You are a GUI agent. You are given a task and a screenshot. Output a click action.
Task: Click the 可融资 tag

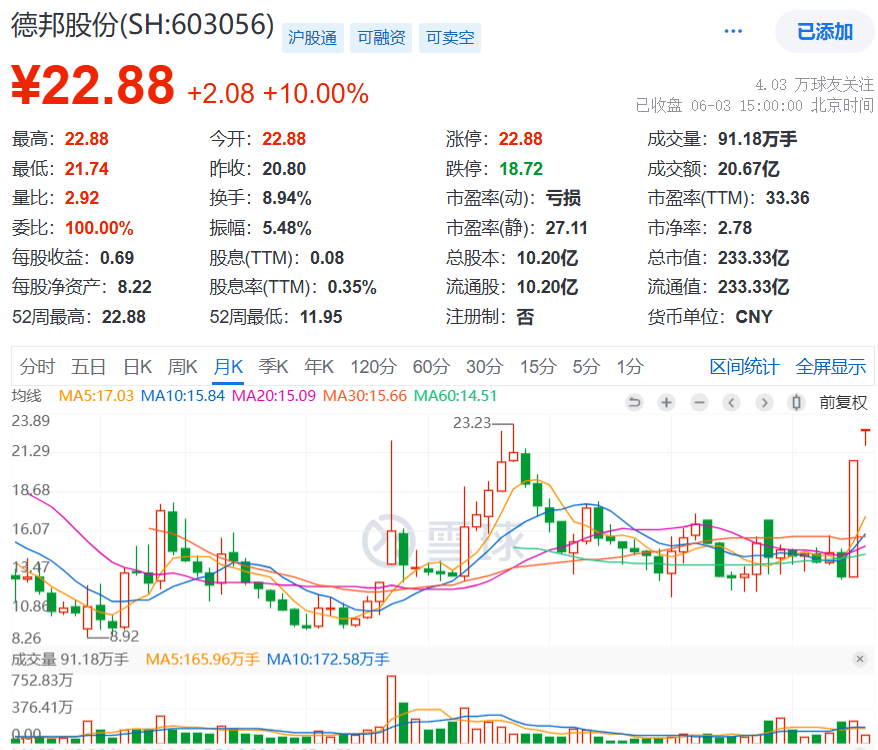381,38
